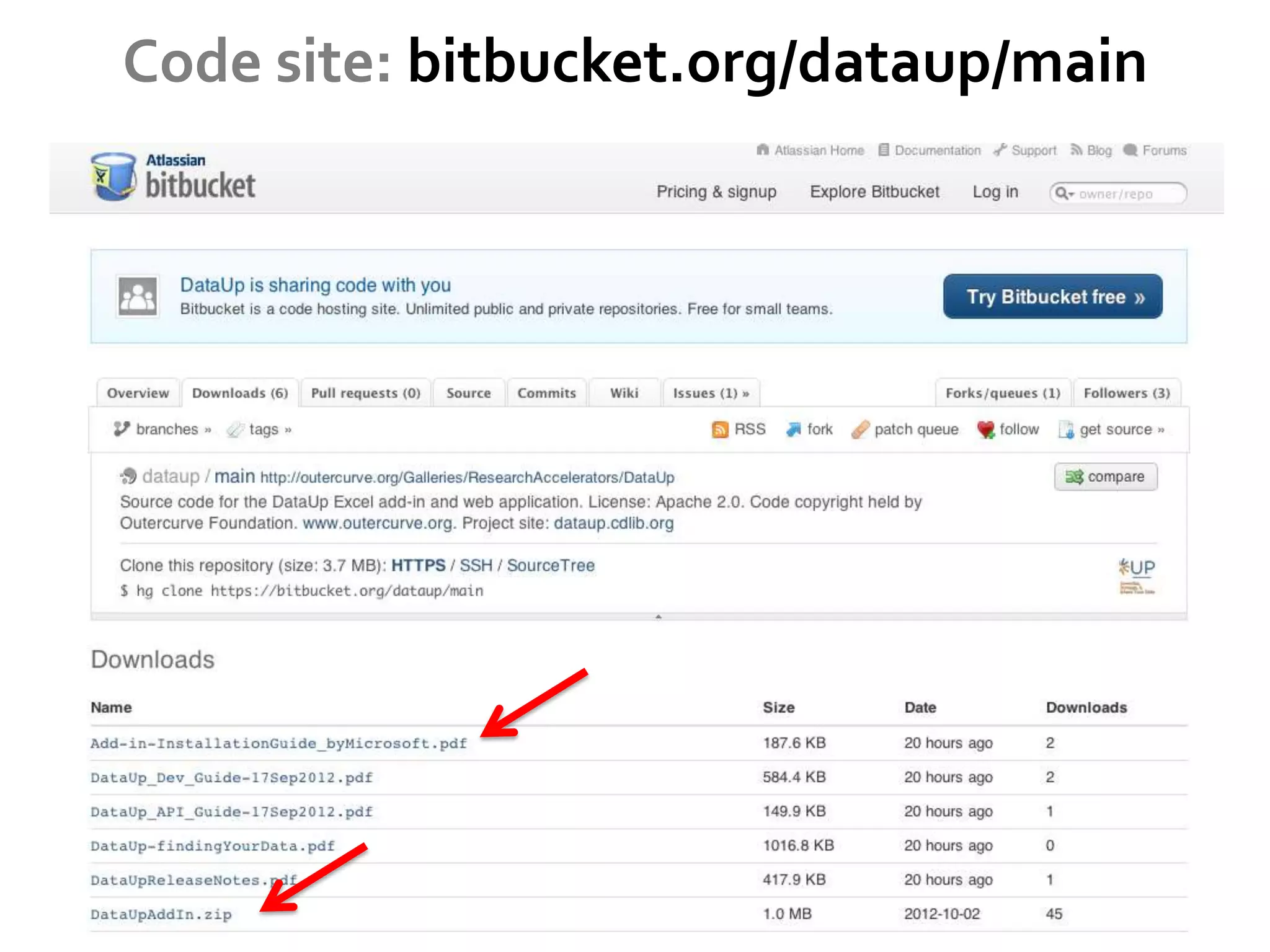The height and width of the screenshot is (952, 1270).
Task: Click the orange RSS icon
Action: click(720, 430)
